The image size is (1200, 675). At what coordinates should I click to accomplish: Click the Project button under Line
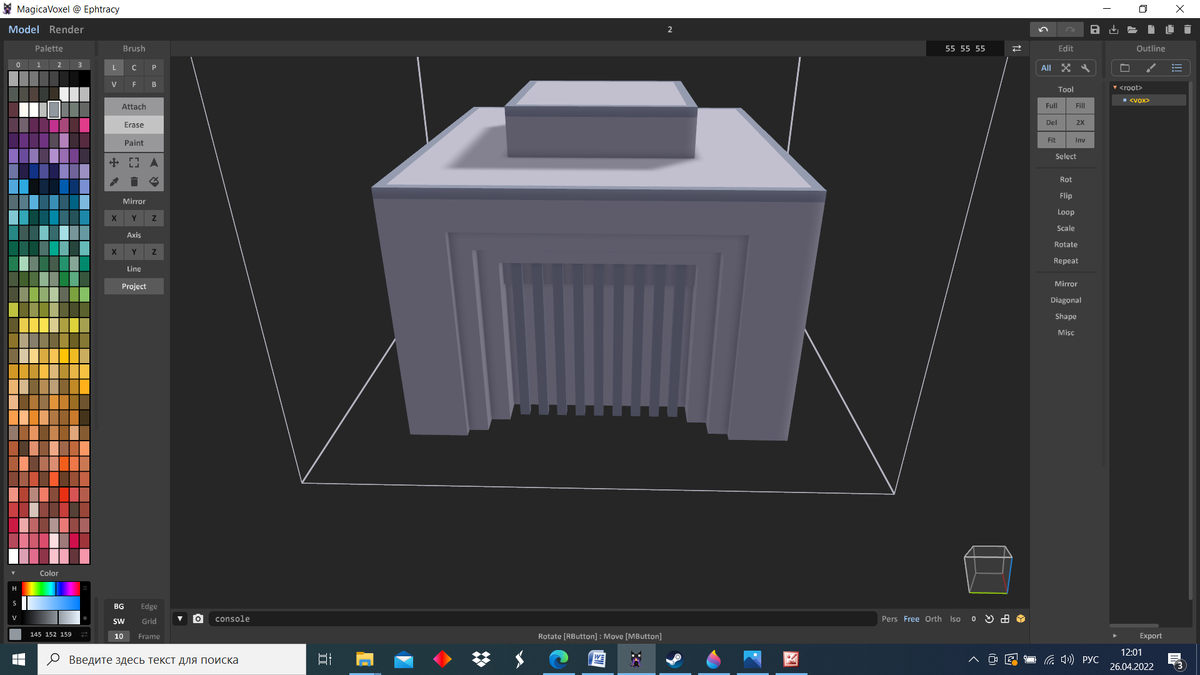pyautogui.click(x=134, y=286)
